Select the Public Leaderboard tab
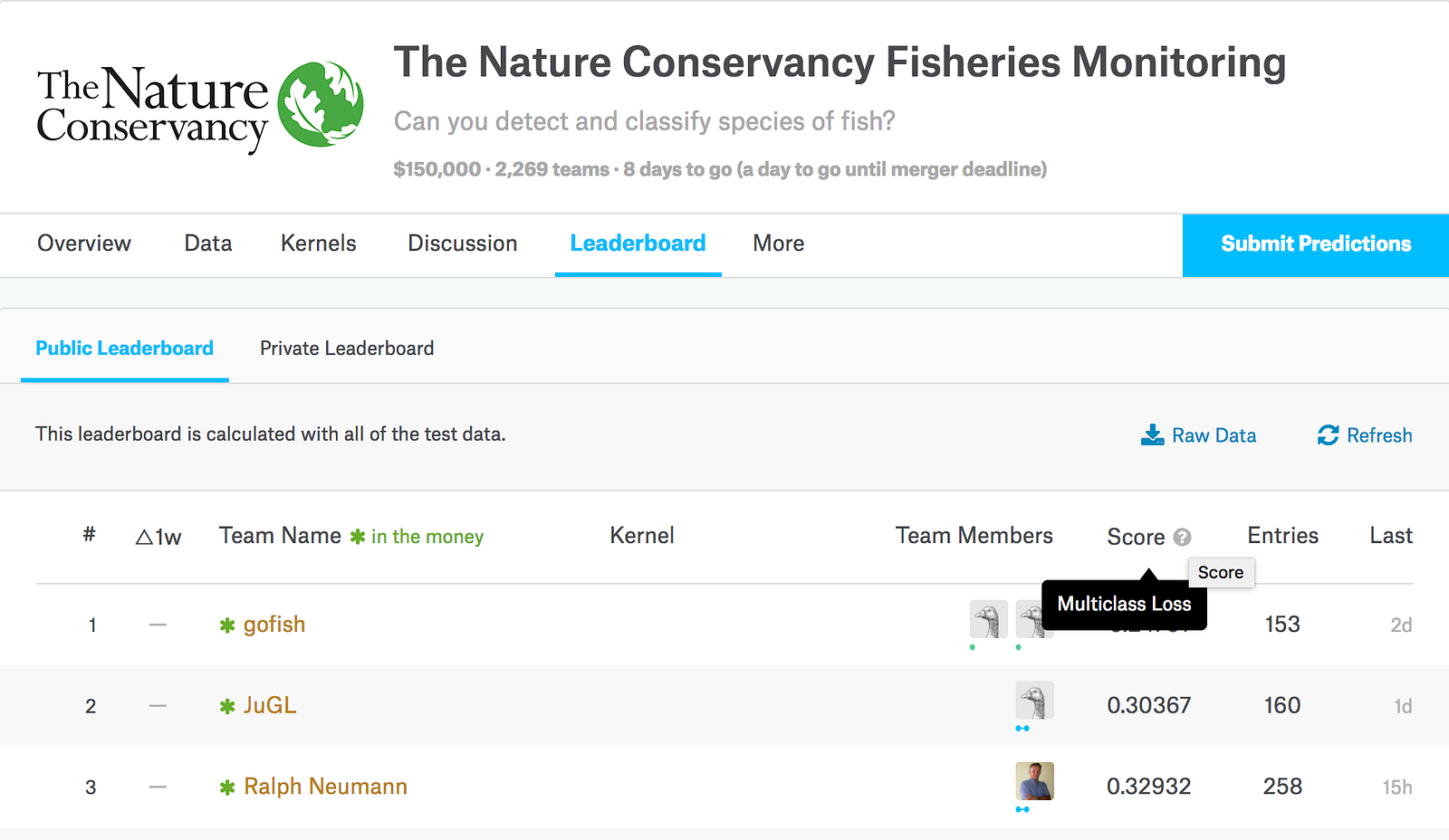The image size is (1449, 840). click(125, 348)
